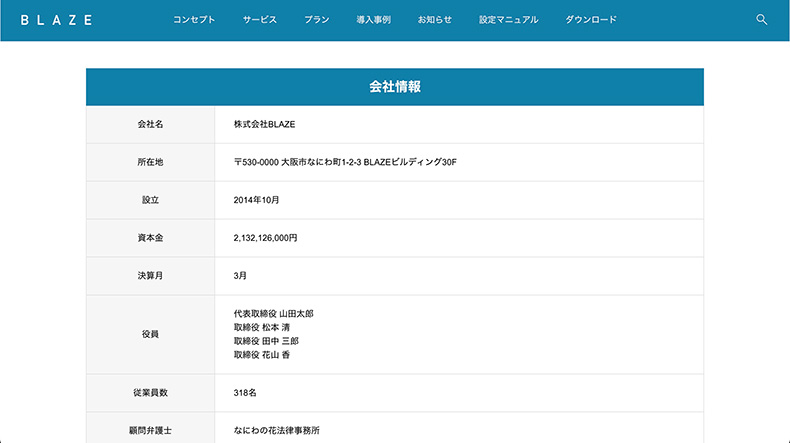Click the 会社情報 table header
Image resolution: width=790 pixels, height=443 pixels.
point(394,87)
